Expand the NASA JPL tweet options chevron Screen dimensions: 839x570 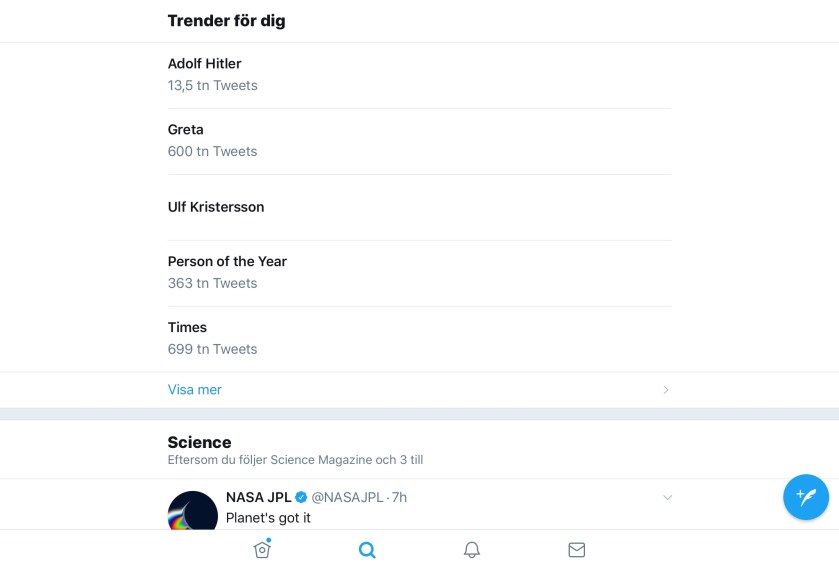[668, 497]
